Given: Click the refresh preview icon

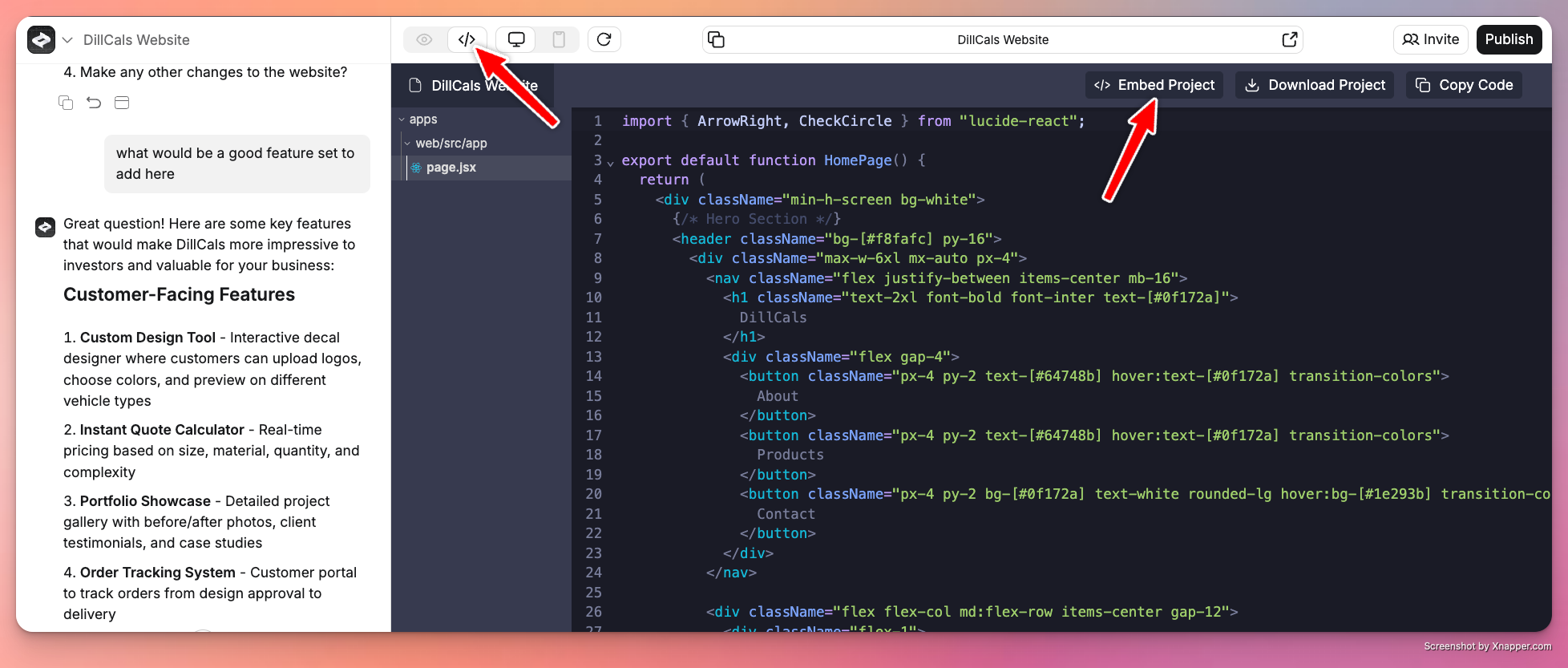Looking at the screenshot, I should 604,39.
